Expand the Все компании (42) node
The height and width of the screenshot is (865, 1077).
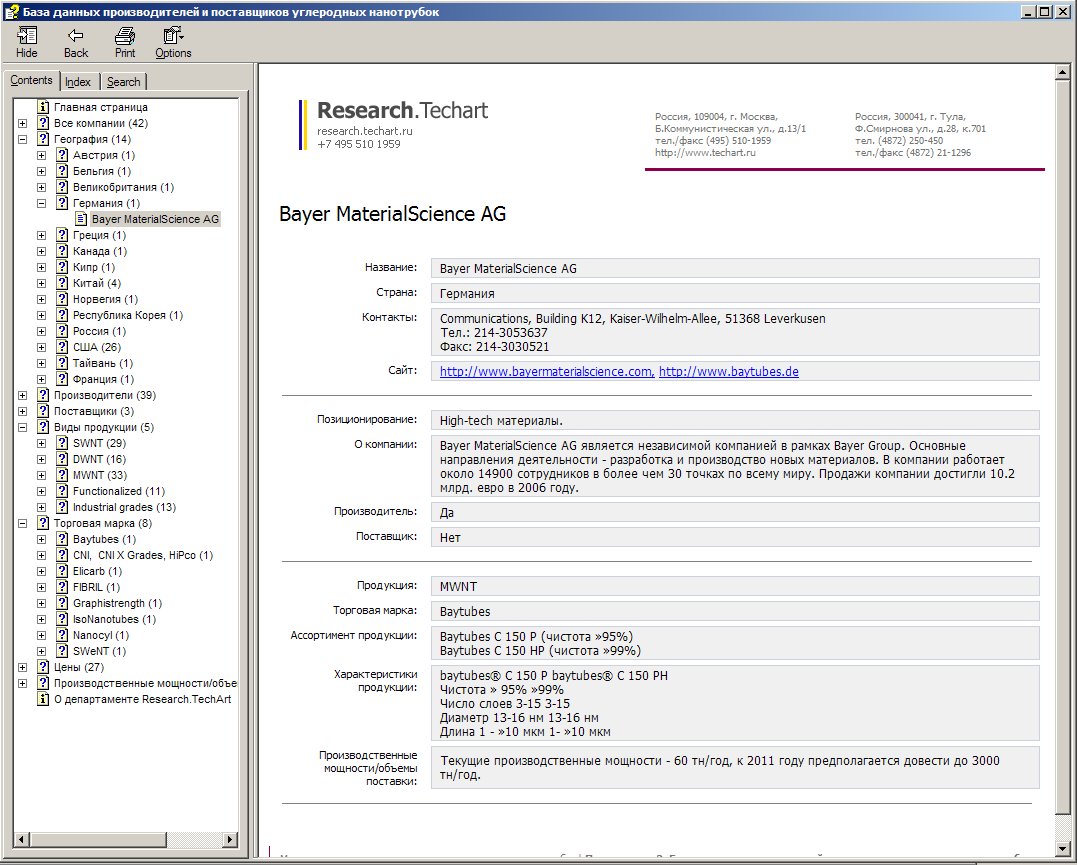(x=23, y=124)
